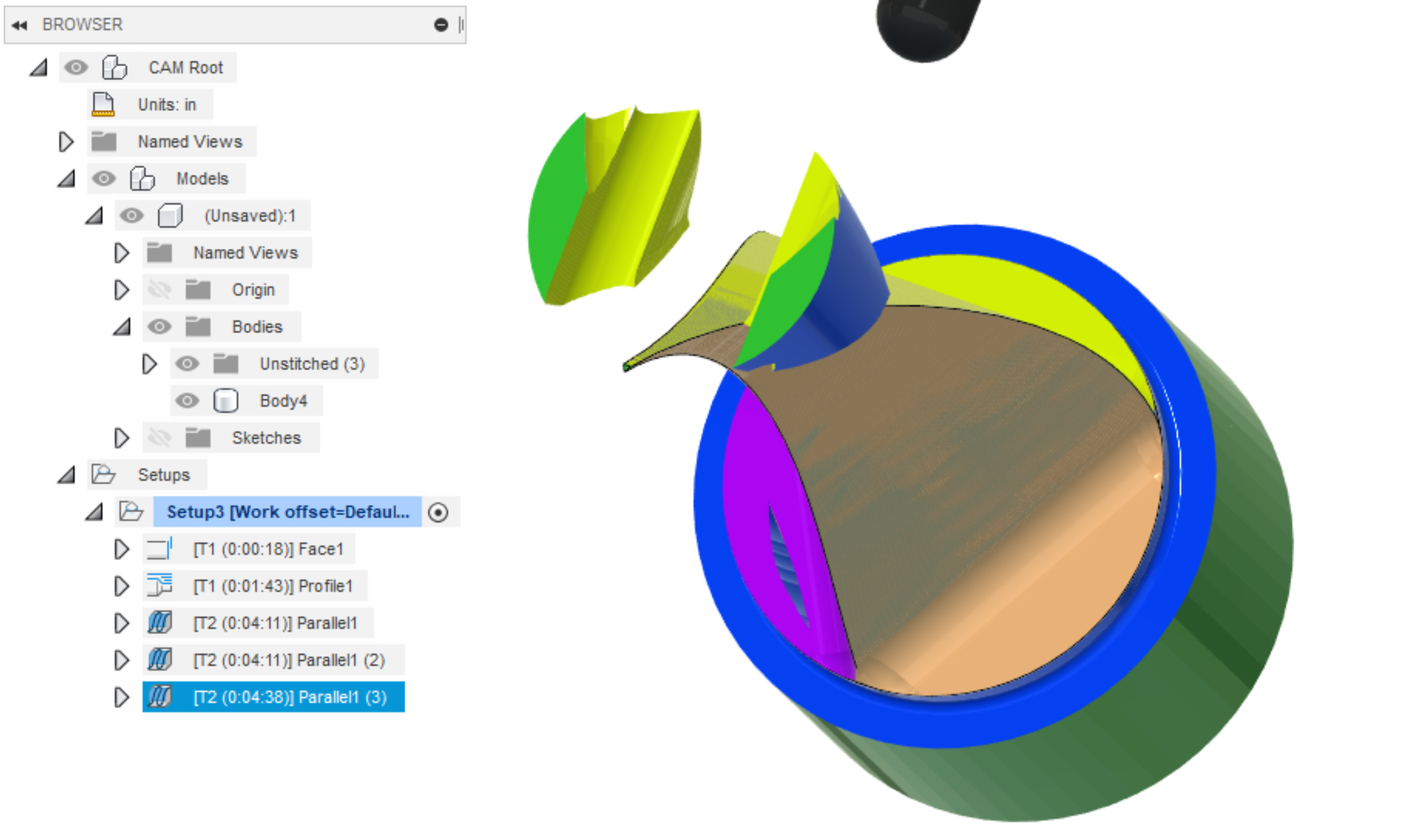Image resolution: width=1413 pixels, height=840 pixels.
Task: Expand the top-level Named Views folder
Action: 65,141
